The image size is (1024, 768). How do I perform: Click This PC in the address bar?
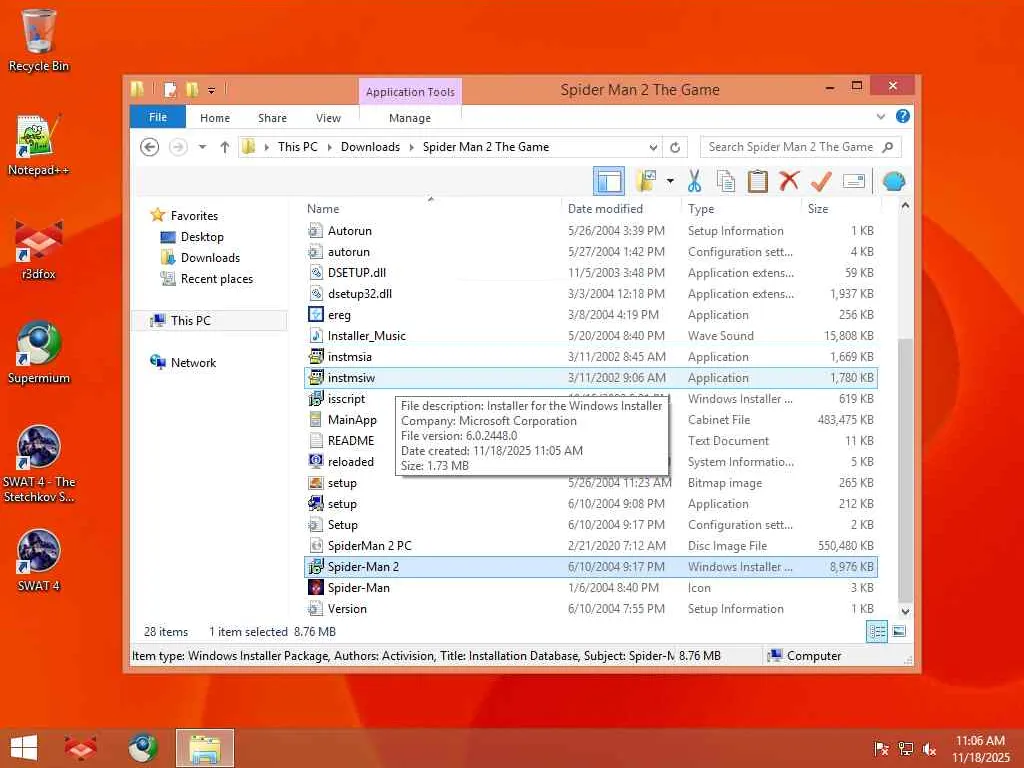pos(297,147)
